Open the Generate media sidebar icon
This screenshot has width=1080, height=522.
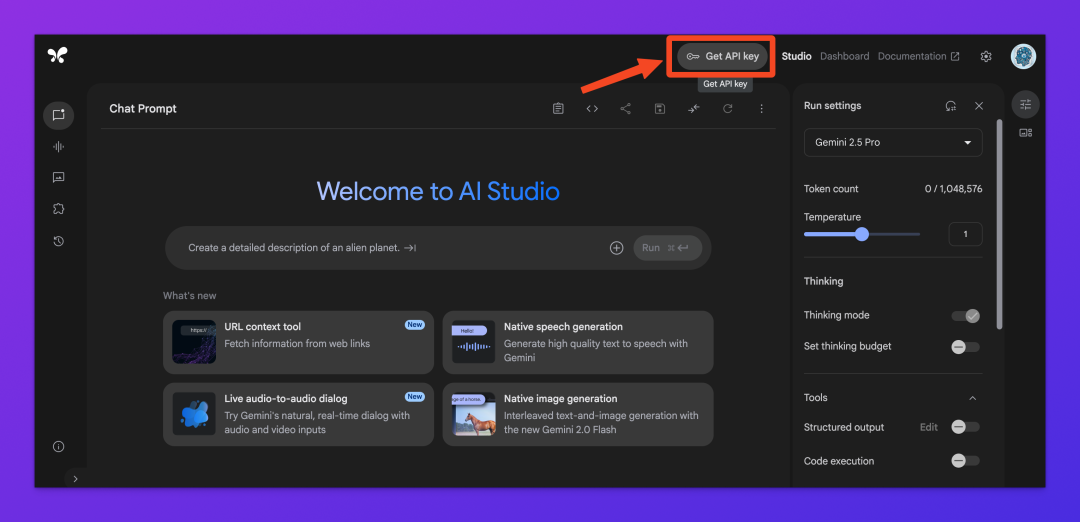click(59, 178)
